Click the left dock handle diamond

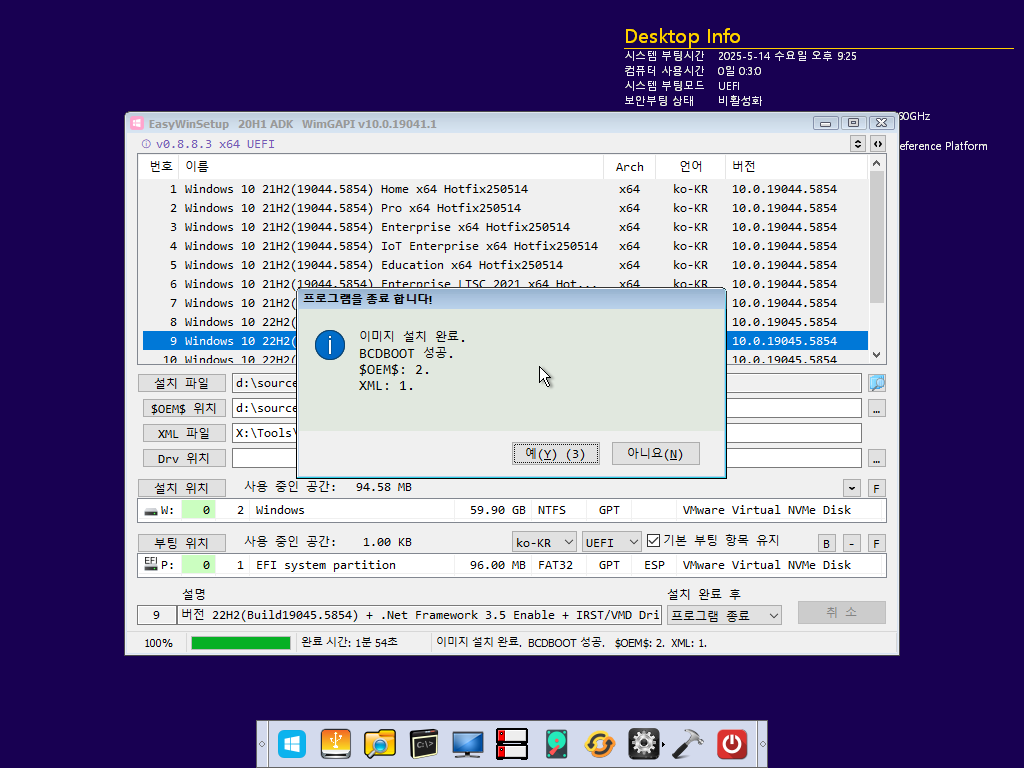pos(262,744)
